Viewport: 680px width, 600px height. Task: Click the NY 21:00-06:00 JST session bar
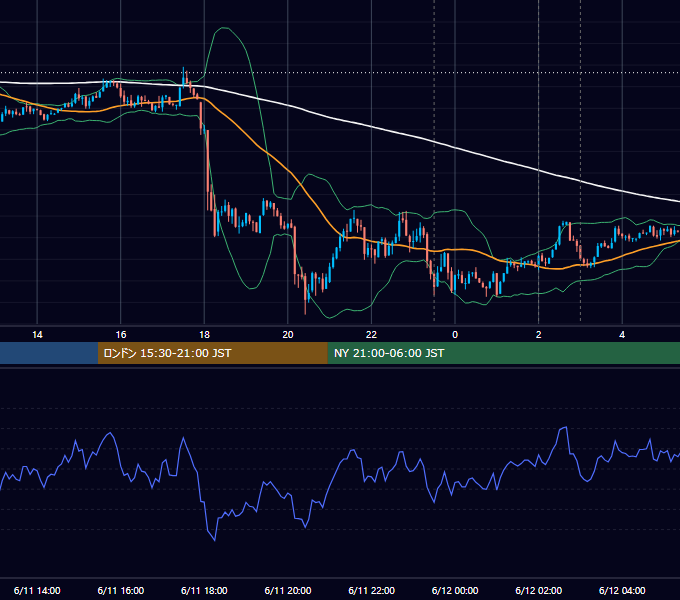pyautogui.click(x=504, y=353)
